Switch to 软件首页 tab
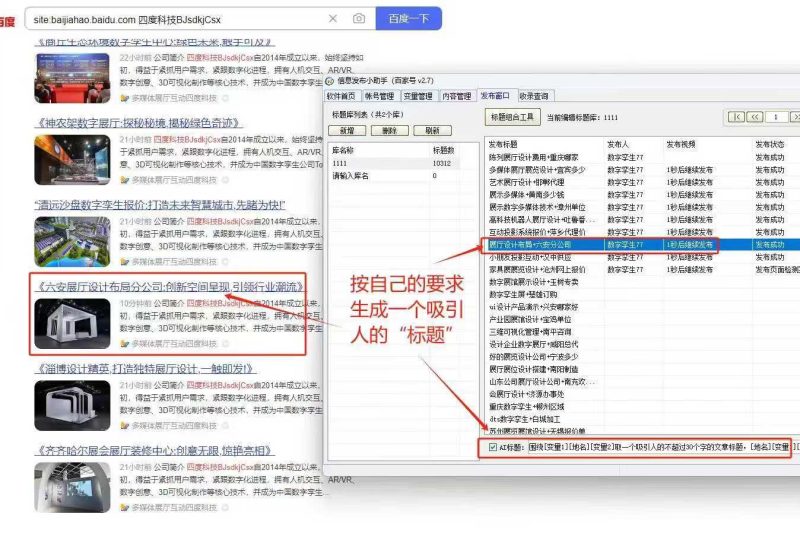The width and height of the screenshot is (800, 533). click(341, 96)
